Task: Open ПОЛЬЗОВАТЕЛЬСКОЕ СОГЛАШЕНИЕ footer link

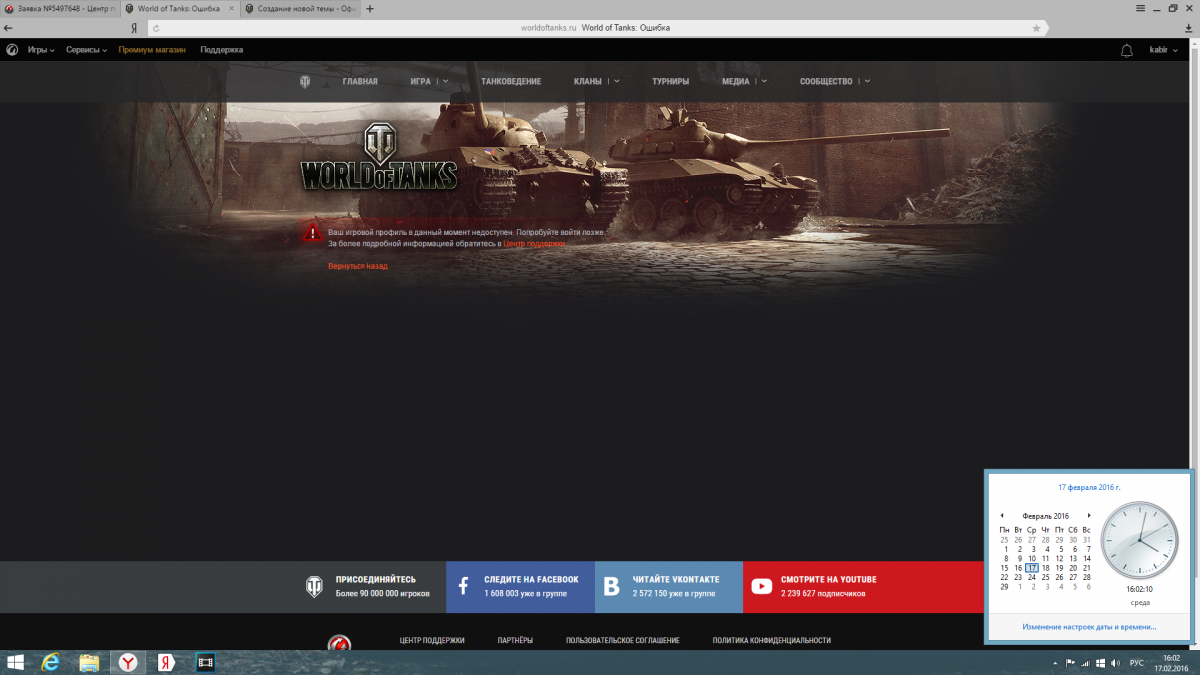Action: tap(623, 640)
